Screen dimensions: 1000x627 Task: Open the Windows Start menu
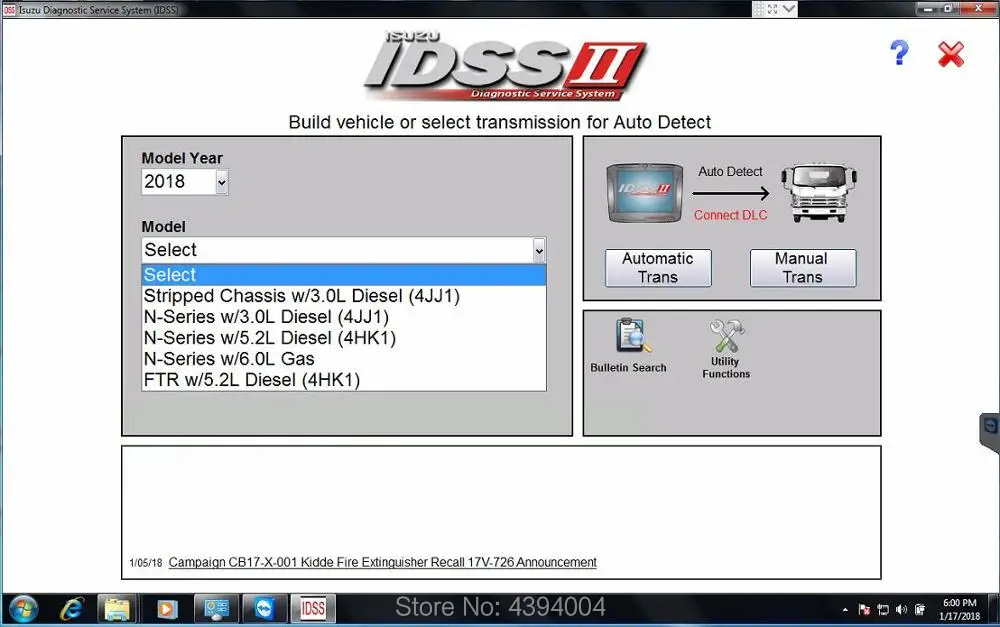(23, 609)
